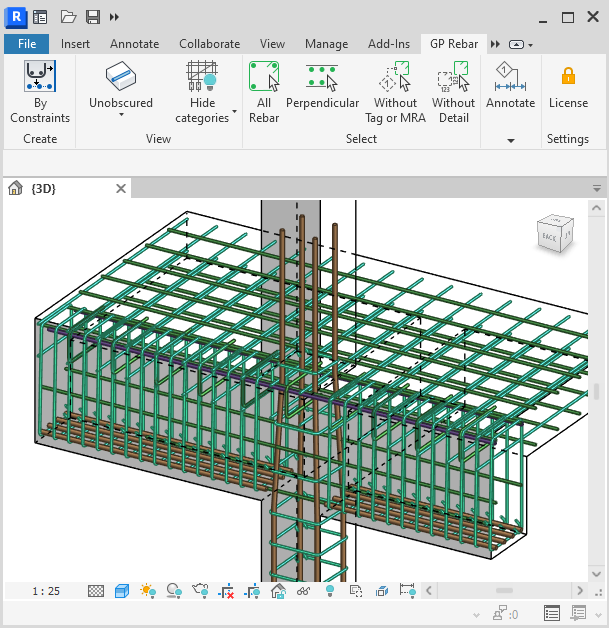Click Temporary View Properties icon
This screenshot has width=609, height=628.
tap(356, 591)
